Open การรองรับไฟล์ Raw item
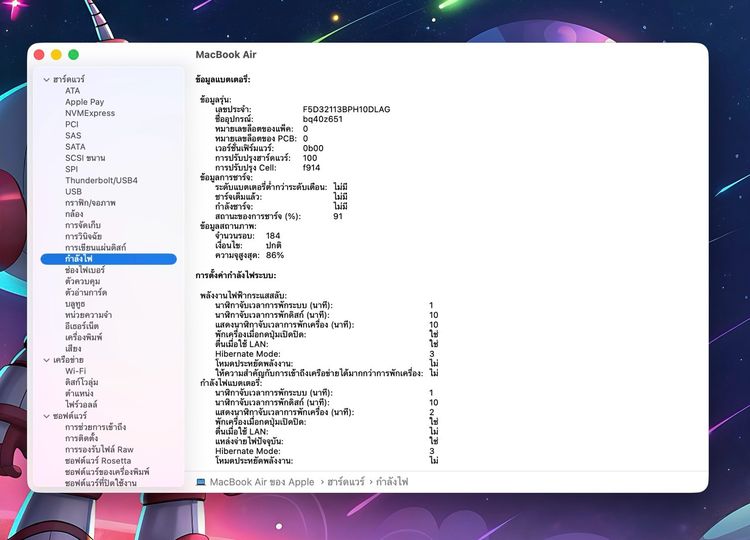This screenshot has height=540, width=750. 99,450
